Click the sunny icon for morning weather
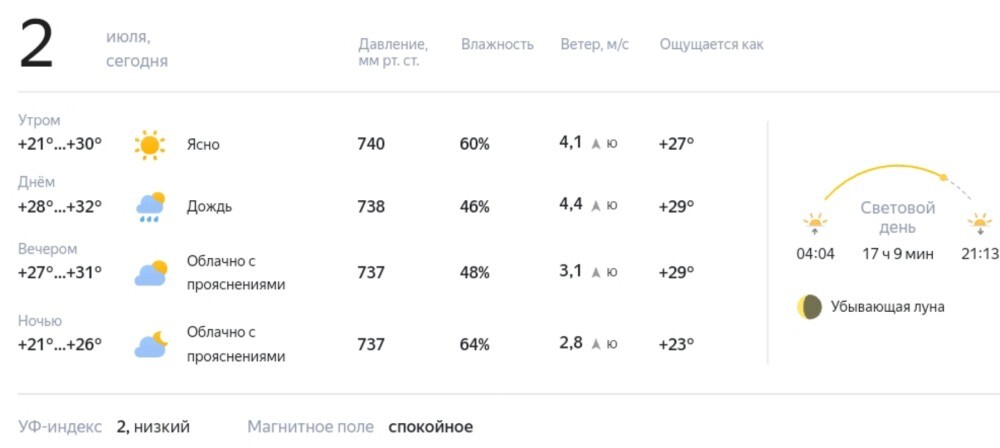Screen dimensions: 1000x448 pos(150,145)
